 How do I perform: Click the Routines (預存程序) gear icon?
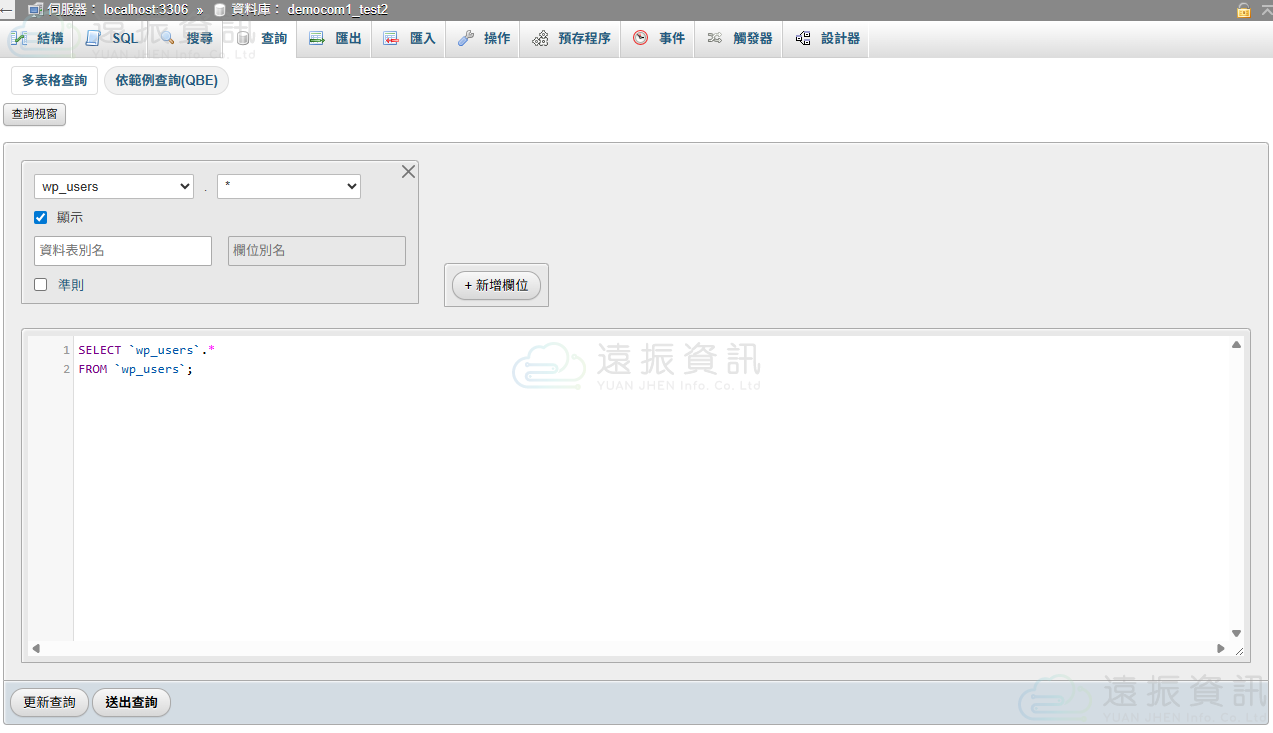(x=540, y=38)
